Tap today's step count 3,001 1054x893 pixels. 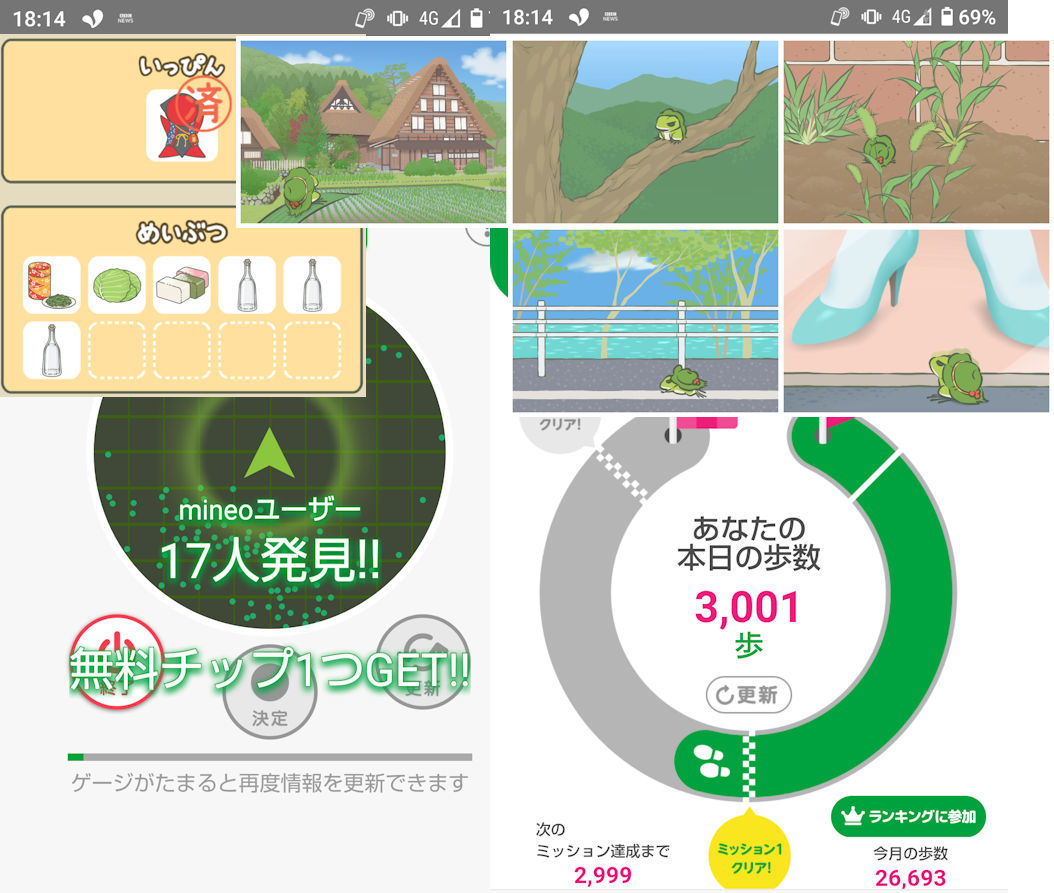[747, 607]
